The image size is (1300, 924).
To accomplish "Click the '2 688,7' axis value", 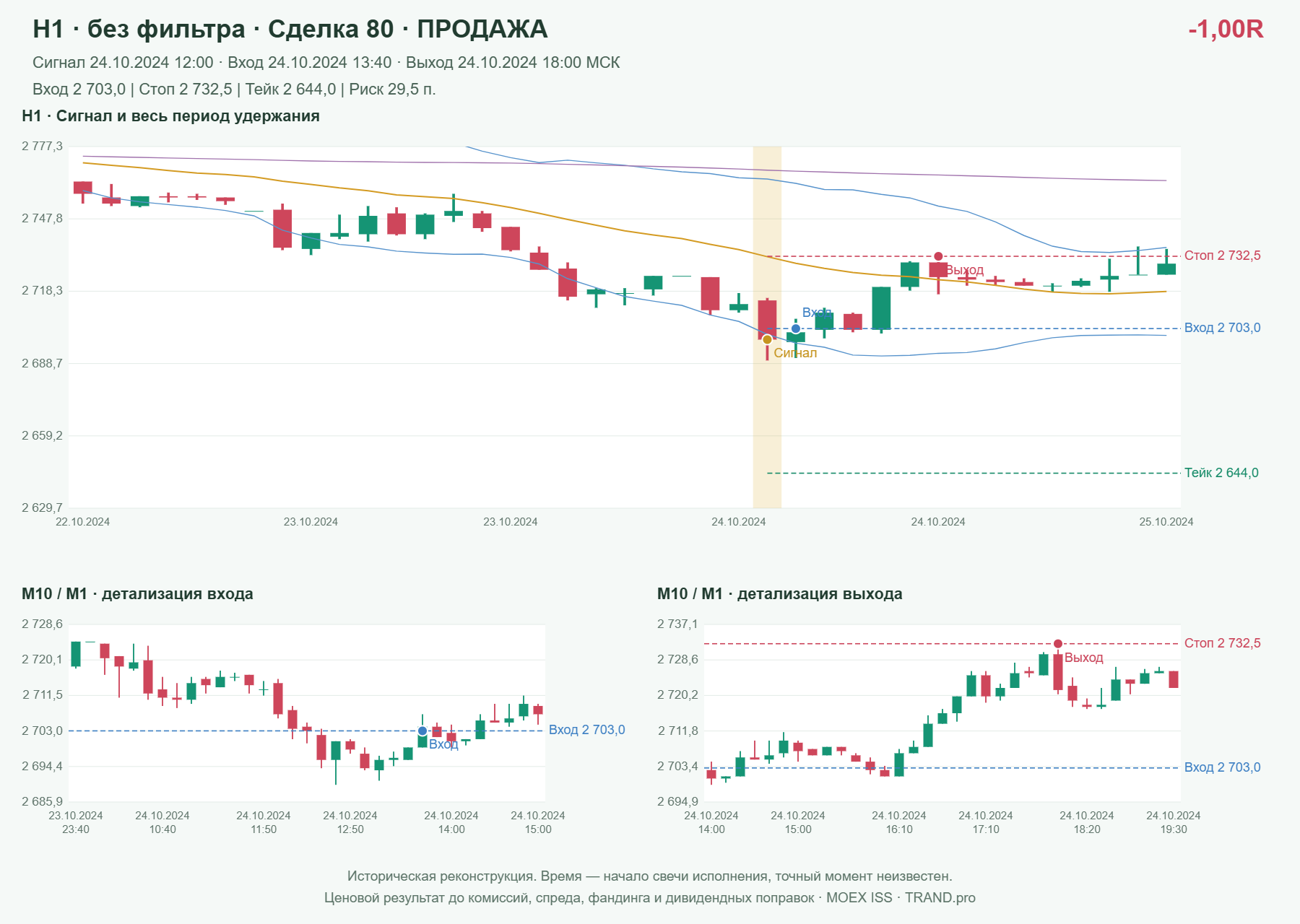I will [42, 363].
